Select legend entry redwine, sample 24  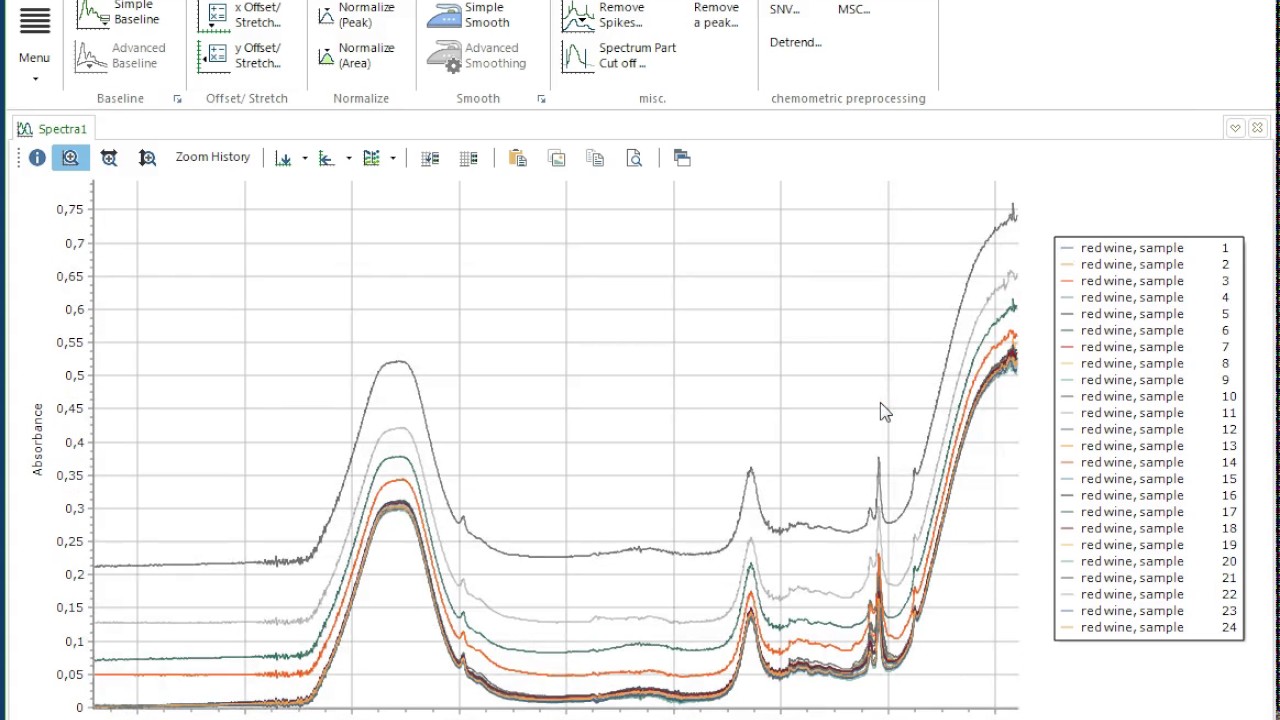1150,627
